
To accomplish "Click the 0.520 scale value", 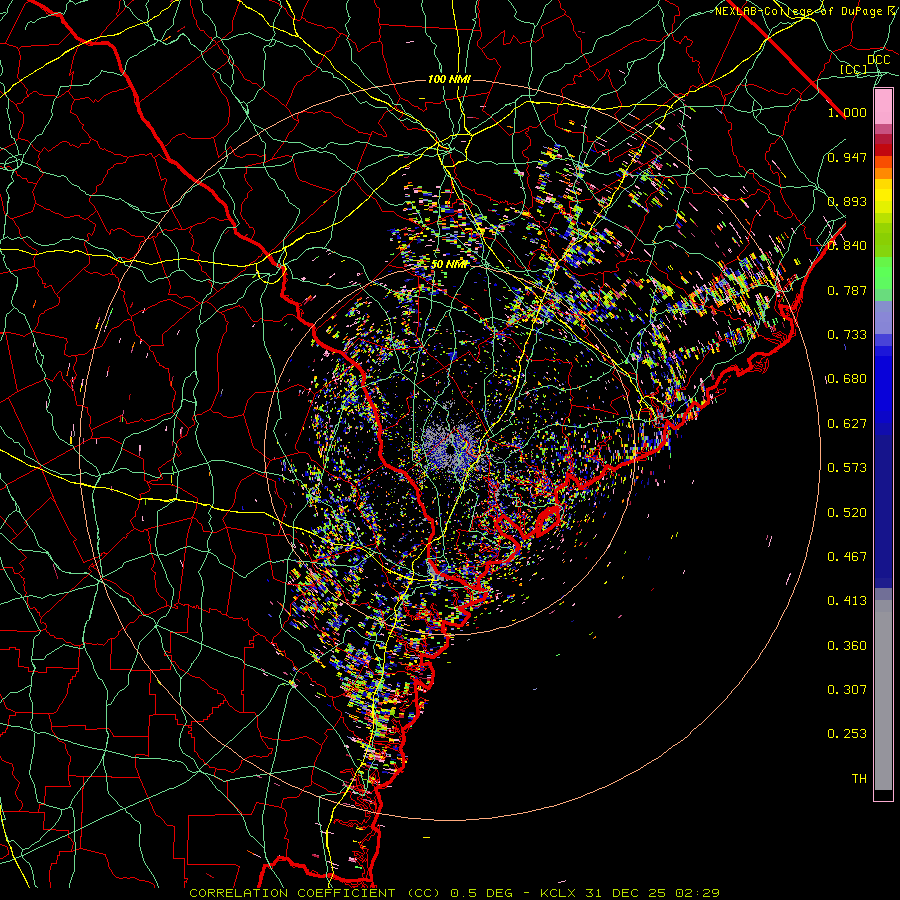I will pos(847,513).
